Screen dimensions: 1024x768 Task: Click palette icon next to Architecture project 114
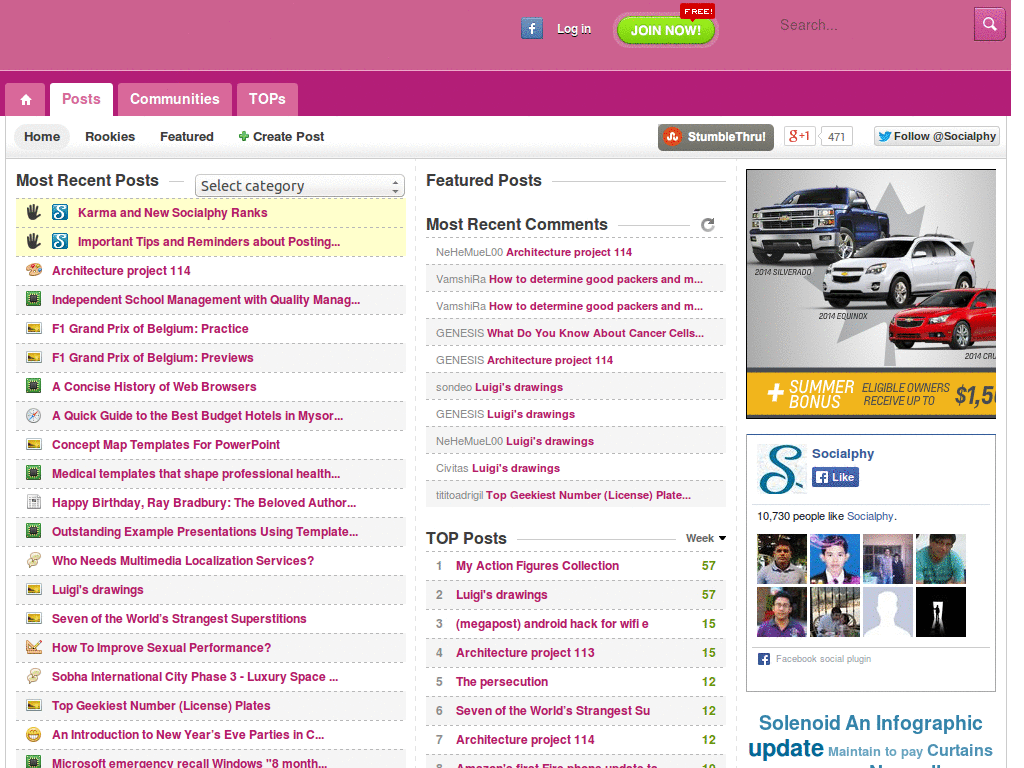pyautogui.click(x=33, y=270)
